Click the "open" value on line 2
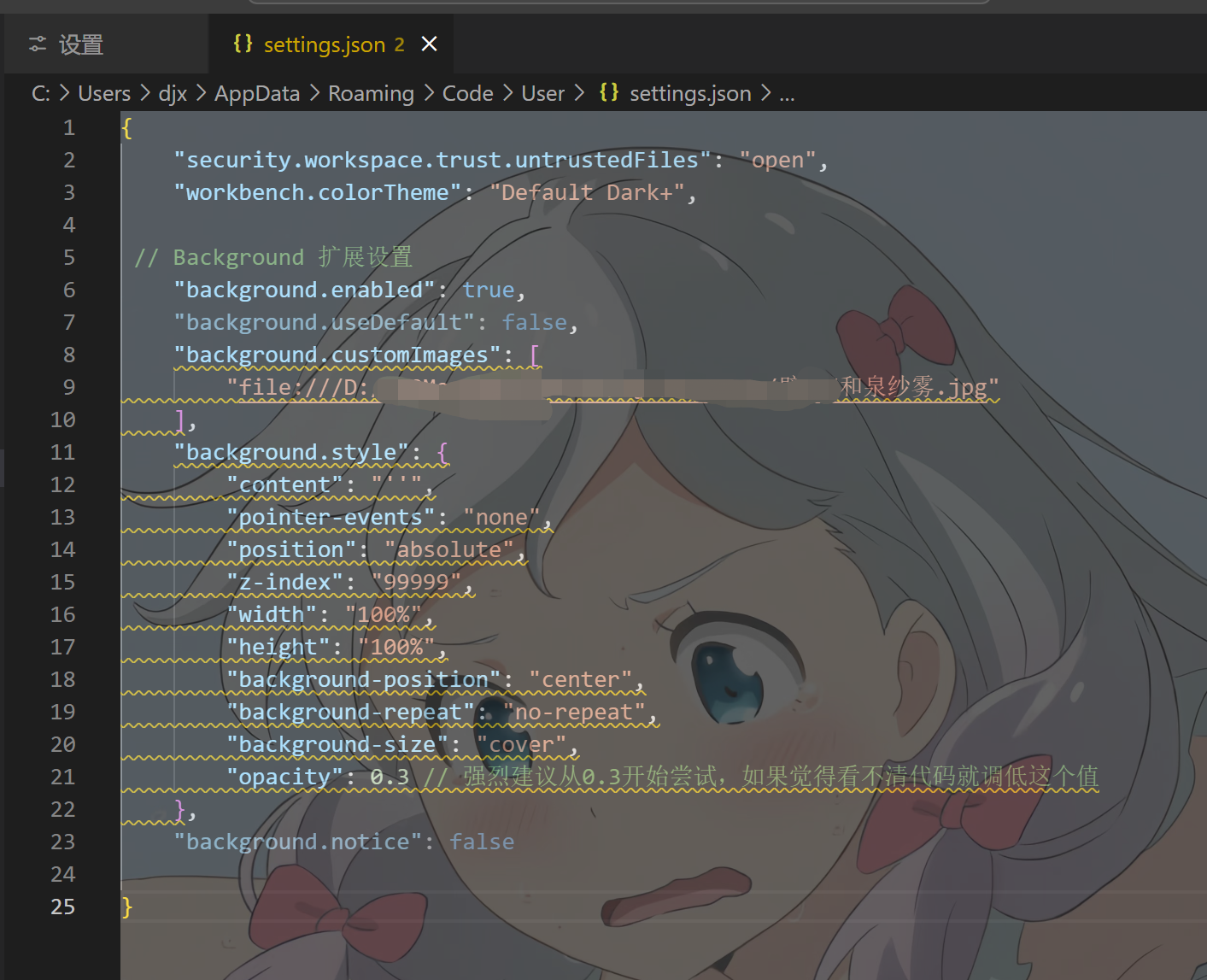1207x980 pixels. (778, 161)
